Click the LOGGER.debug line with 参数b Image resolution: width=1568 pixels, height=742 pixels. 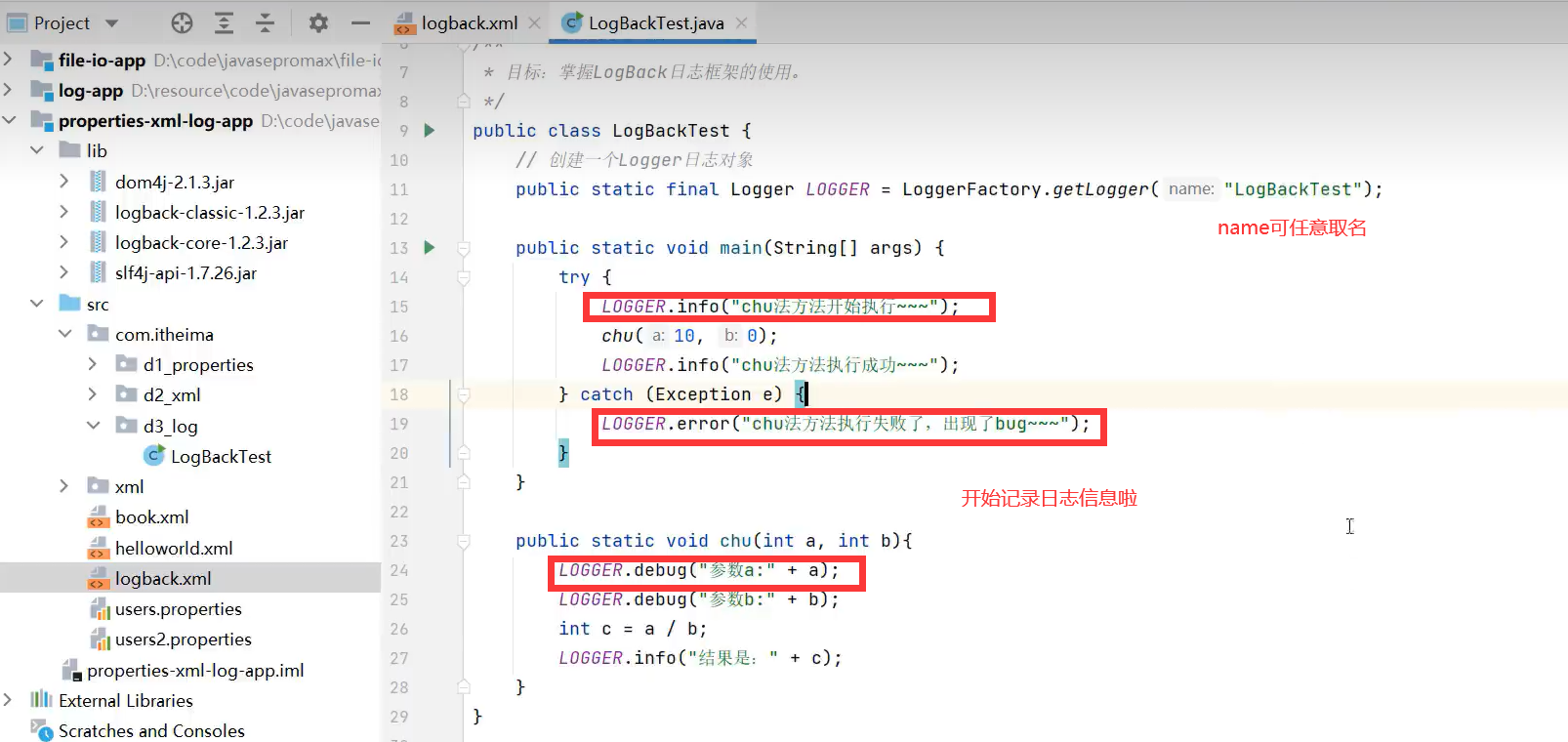click(699, 599)
